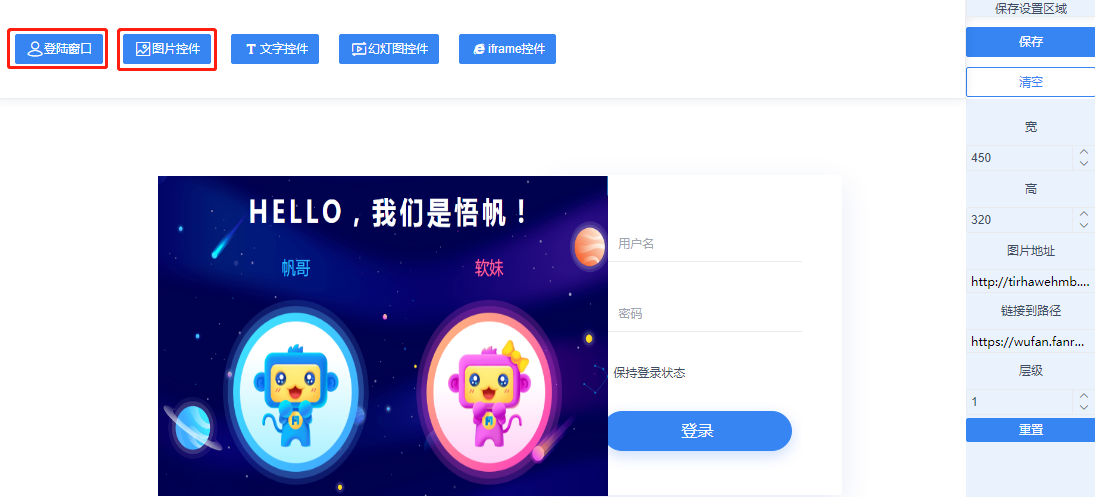Add the 登陆窗口 login window widget
The image size is (1095, 497).
pyautogui.click(x=59, y=49)
